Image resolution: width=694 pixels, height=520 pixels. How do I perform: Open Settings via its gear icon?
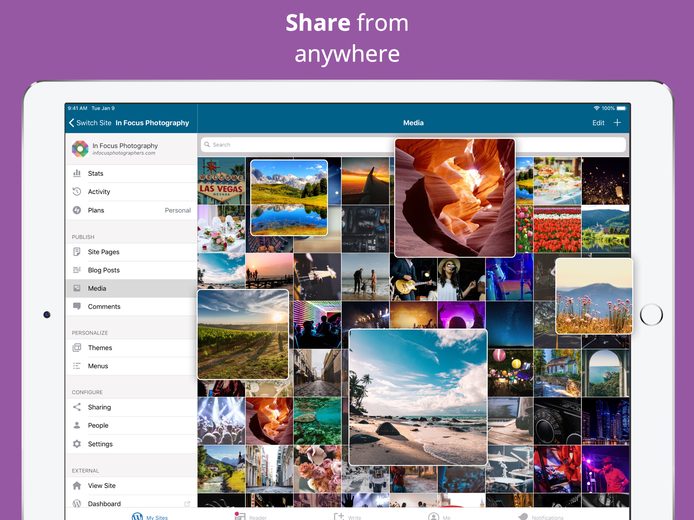(x=77, y=444)
